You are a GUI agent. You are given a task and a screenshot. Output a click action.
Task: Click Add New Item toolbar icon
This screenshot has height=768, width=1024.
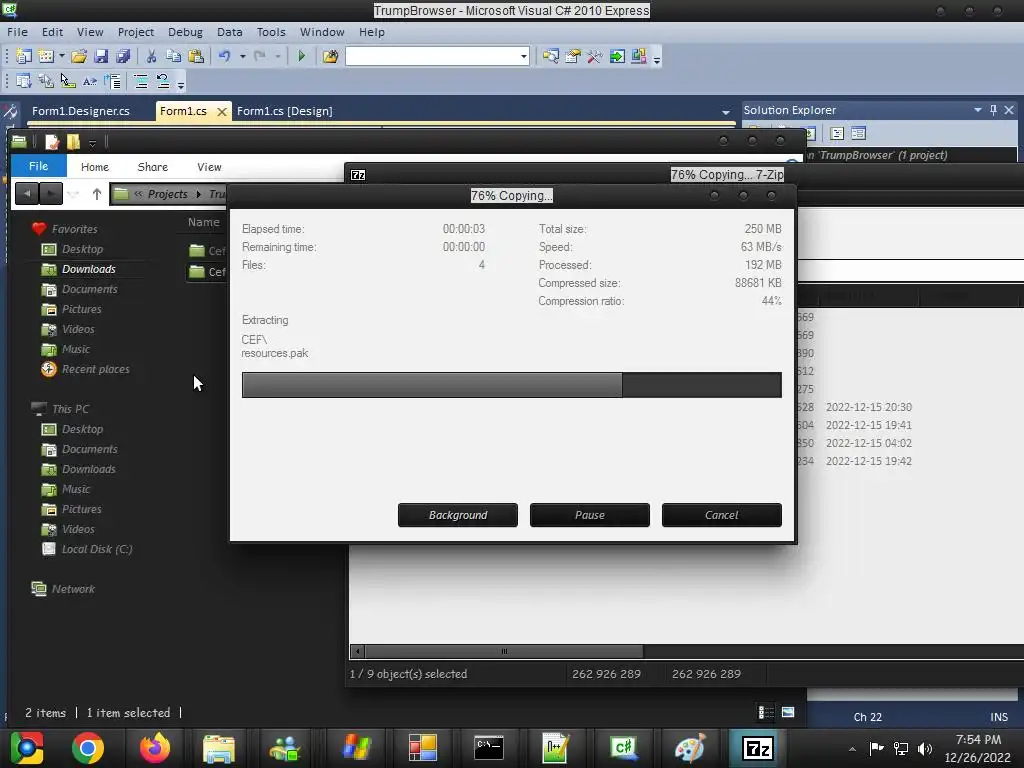click(46, 56)
